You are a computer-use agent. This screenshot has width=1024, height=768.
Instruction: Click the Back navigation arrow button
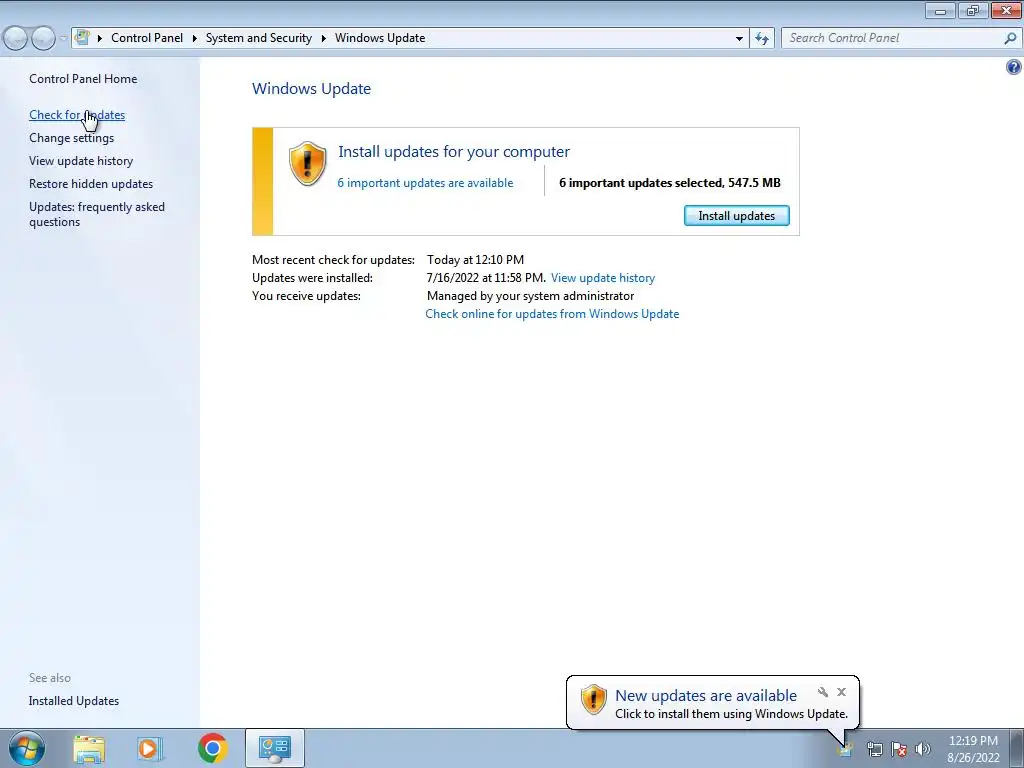coord(15,39)
